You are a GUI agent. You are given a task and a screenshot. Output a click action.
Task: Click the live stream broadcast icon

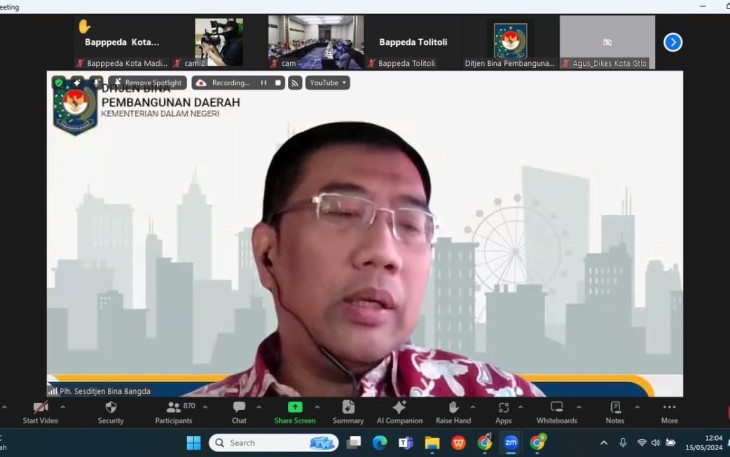(x=295, y=83)
